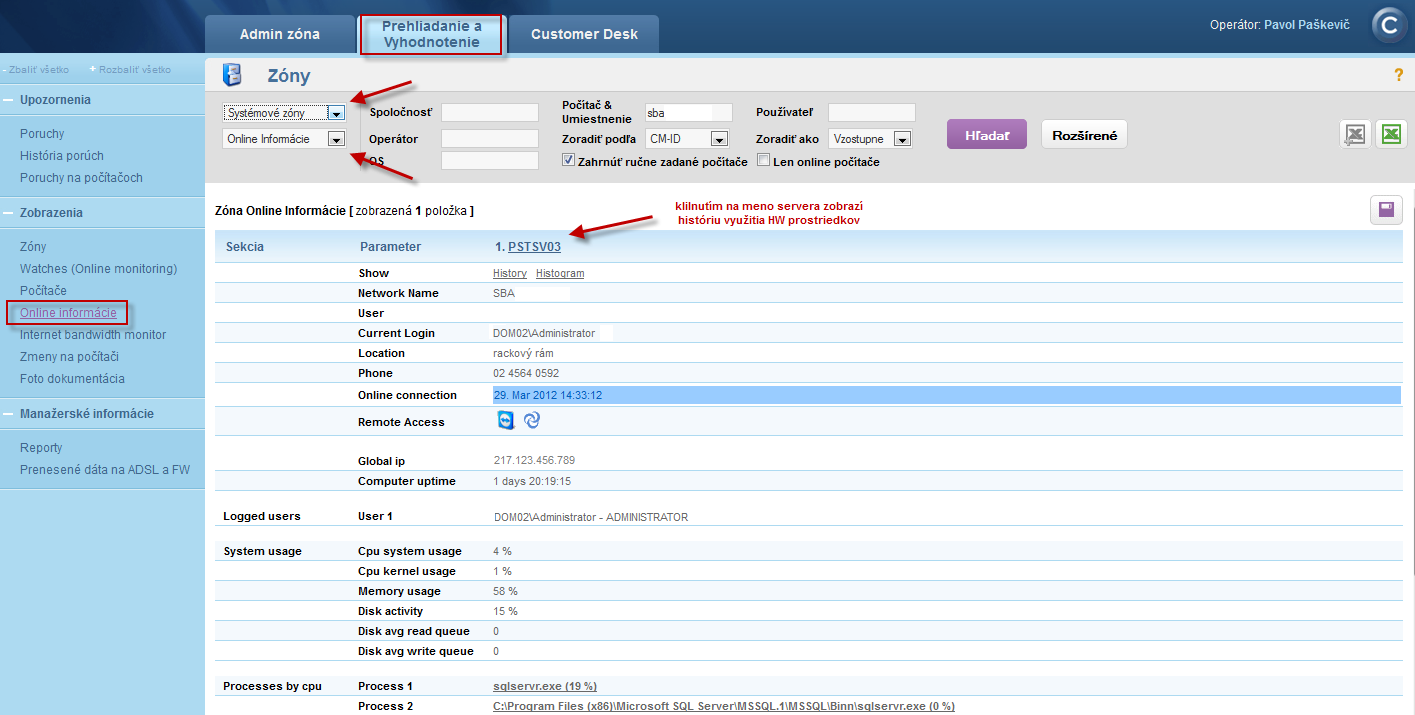Open the 'Zoradiť podľa' CM-ID dropdown
The height and width of the screenshot is (715, 1415).
pos(687,139)
